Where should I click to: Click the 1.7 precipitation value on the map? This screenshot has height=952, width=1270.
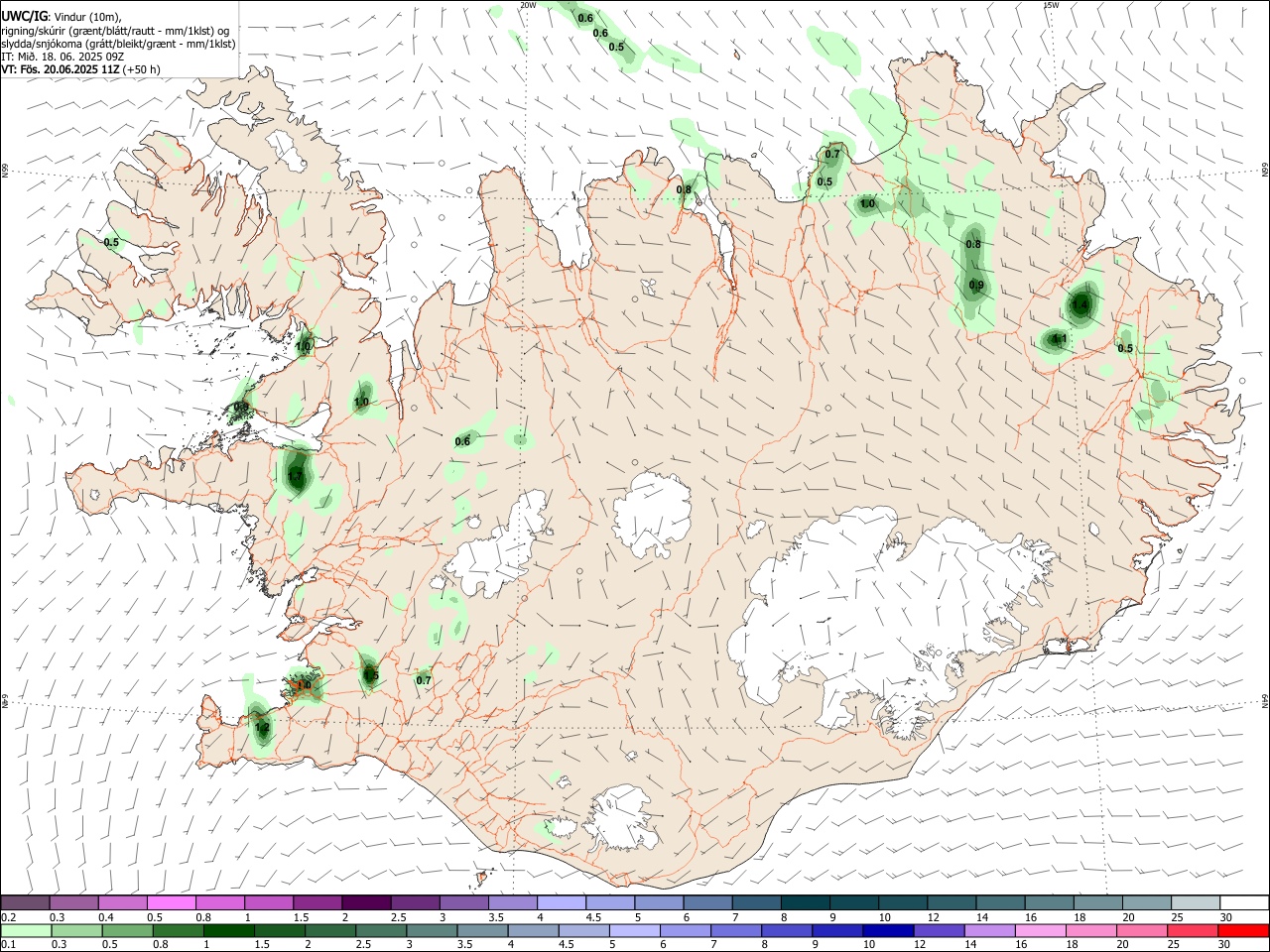pos(295,477)
